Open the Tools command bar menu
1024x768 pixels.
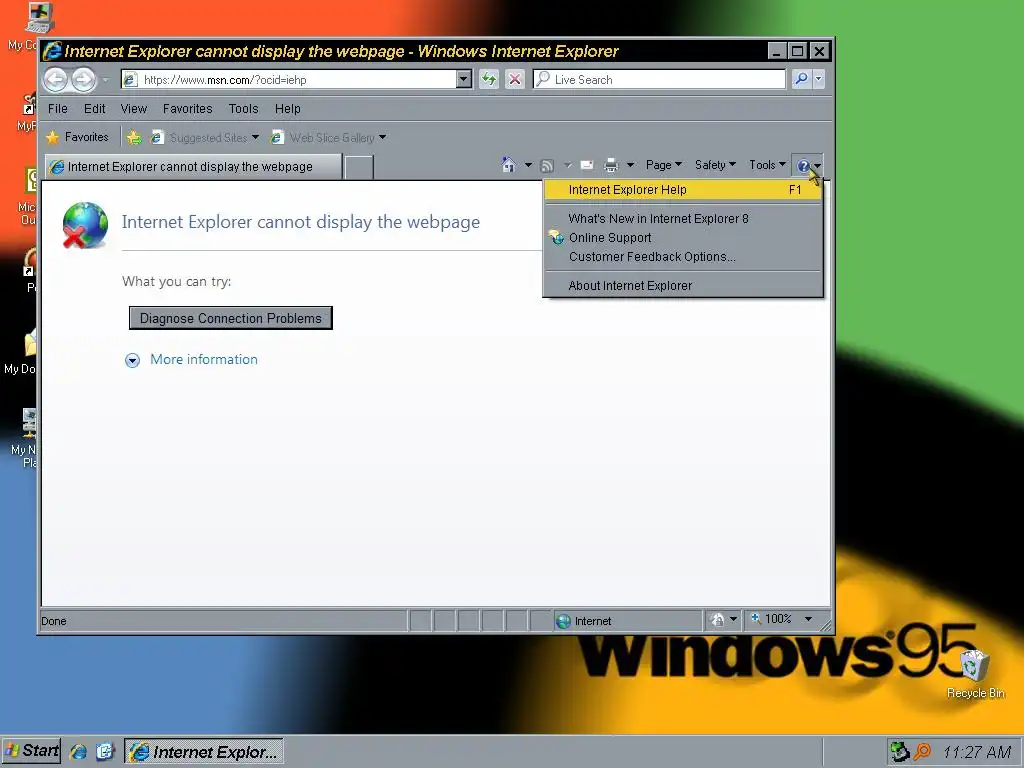point(767,165)
